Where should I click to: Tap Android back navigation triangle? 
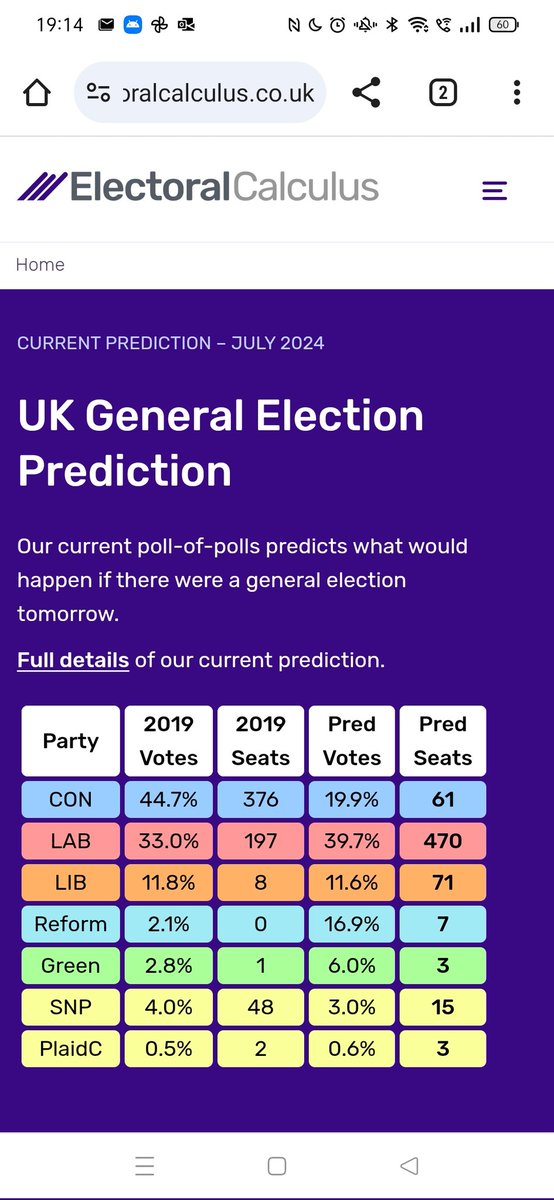coord(408,1165)
